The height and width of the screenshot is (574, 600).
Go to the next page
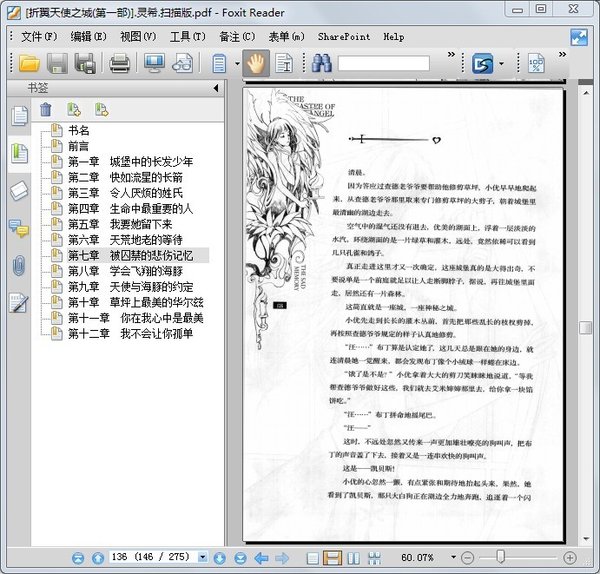(x=220, y=558)
